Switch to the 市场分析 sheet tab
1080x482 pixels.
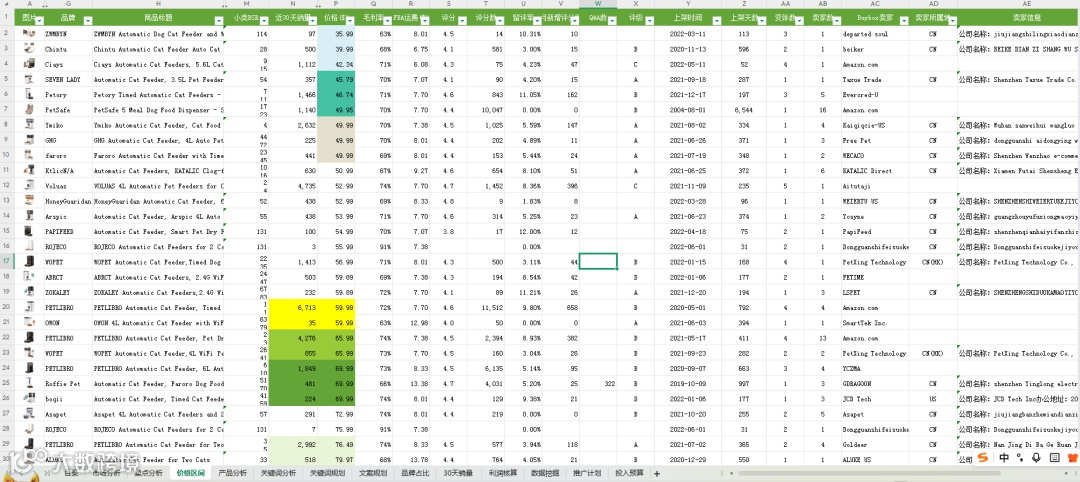click(105, 473)
